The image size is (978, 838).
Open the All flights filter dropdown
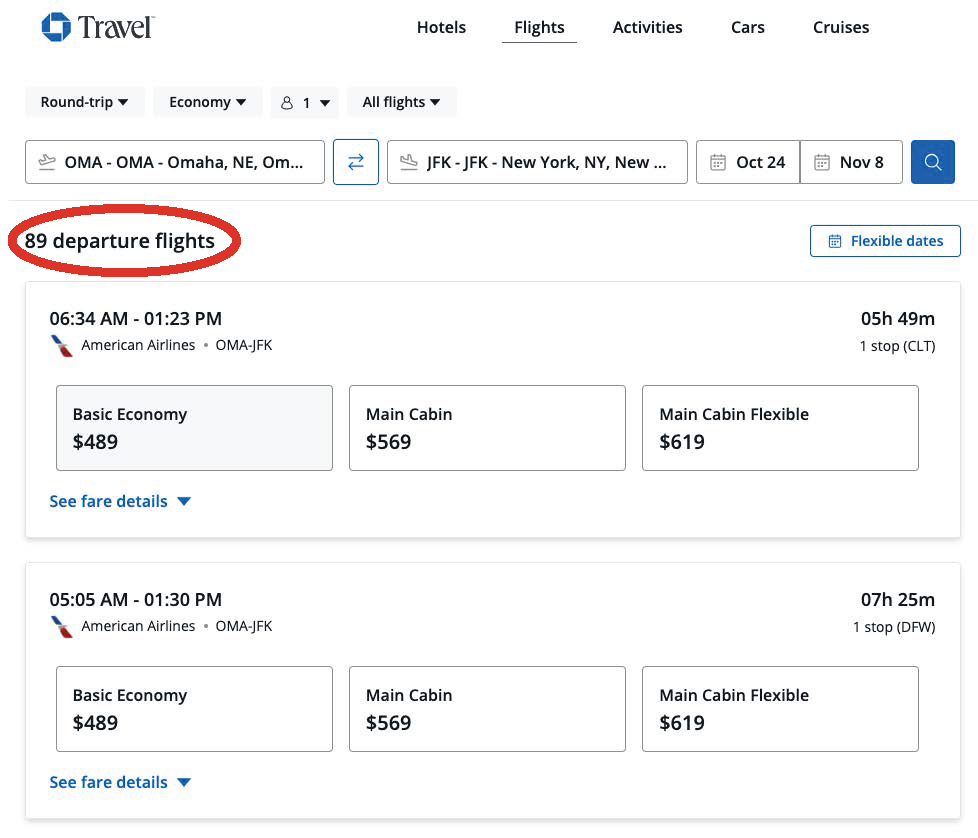coord(402,102)
